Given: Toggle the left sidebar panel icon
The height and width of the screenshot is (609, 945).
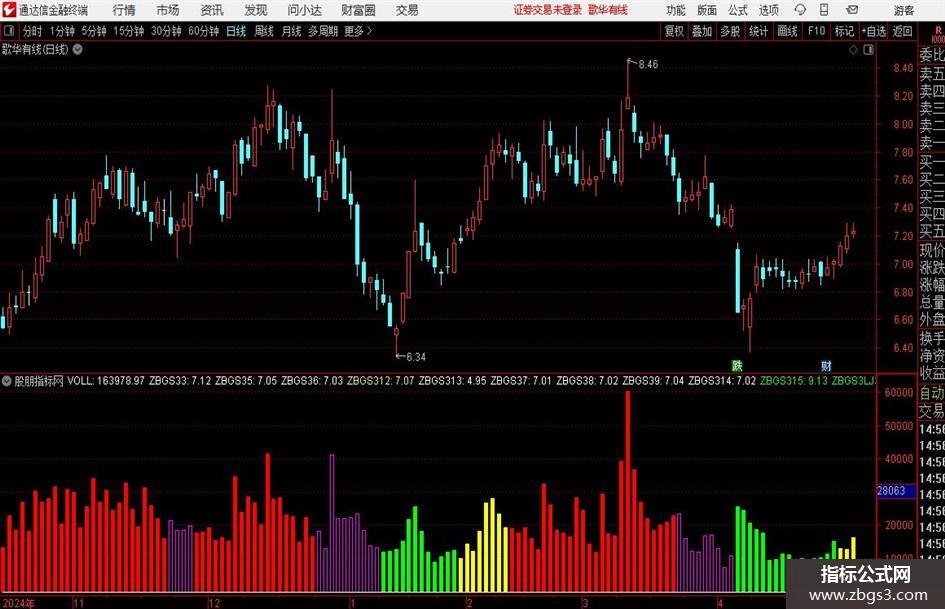Looking at the screenshot, I should pos(8,31).
